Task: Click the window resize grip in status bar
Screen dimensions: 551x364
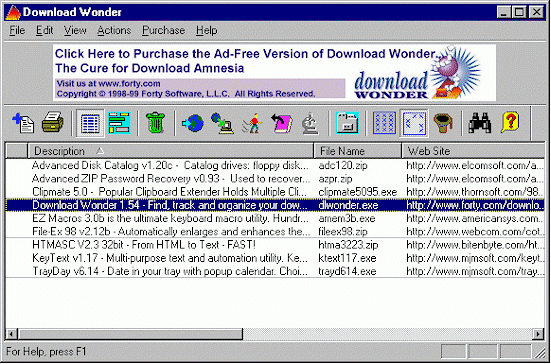Action: [539, 353]
